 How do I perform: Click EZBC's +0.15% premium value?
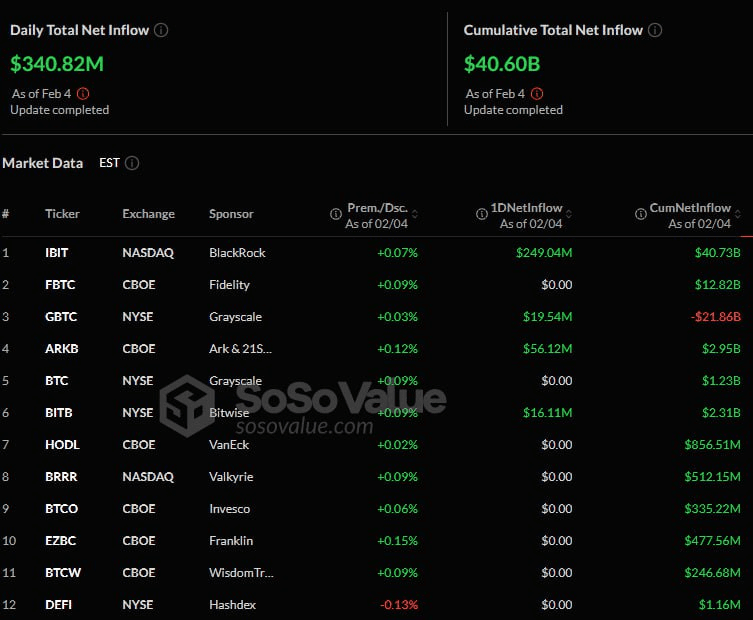coord(398,541)
